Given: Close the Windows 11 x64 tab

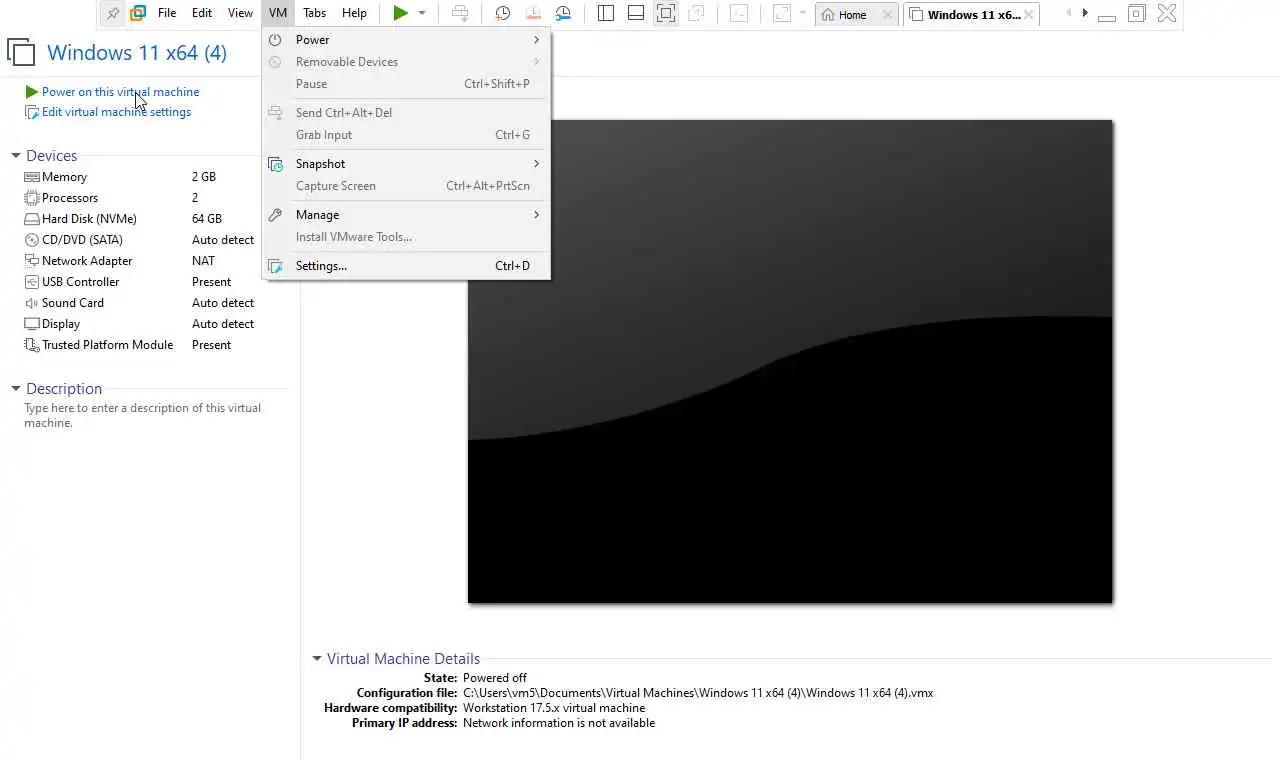Looking at the screenshot, I should click(1029, 14).
